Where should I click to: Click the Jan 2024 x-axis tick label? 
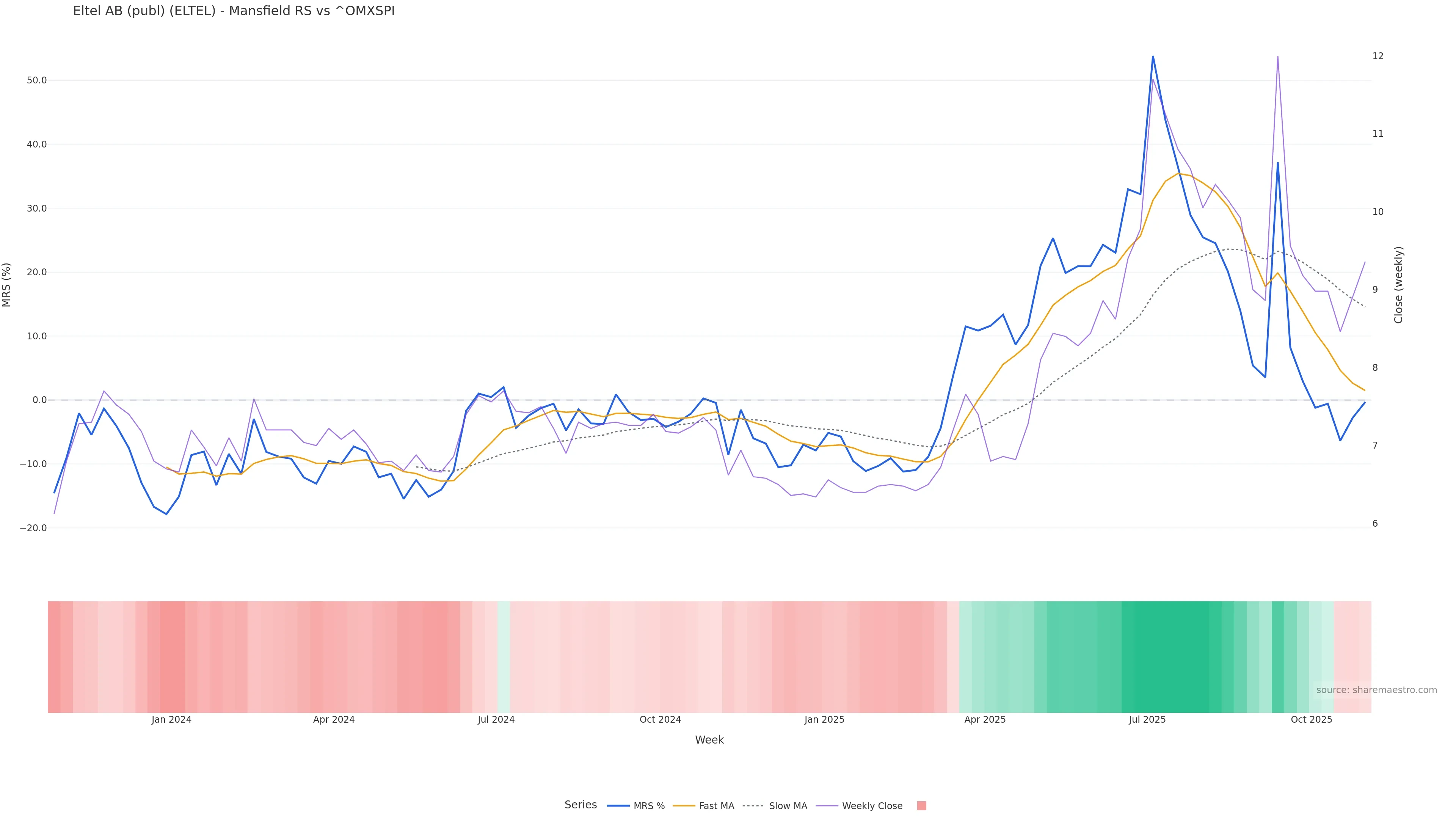tap(171, 720)
